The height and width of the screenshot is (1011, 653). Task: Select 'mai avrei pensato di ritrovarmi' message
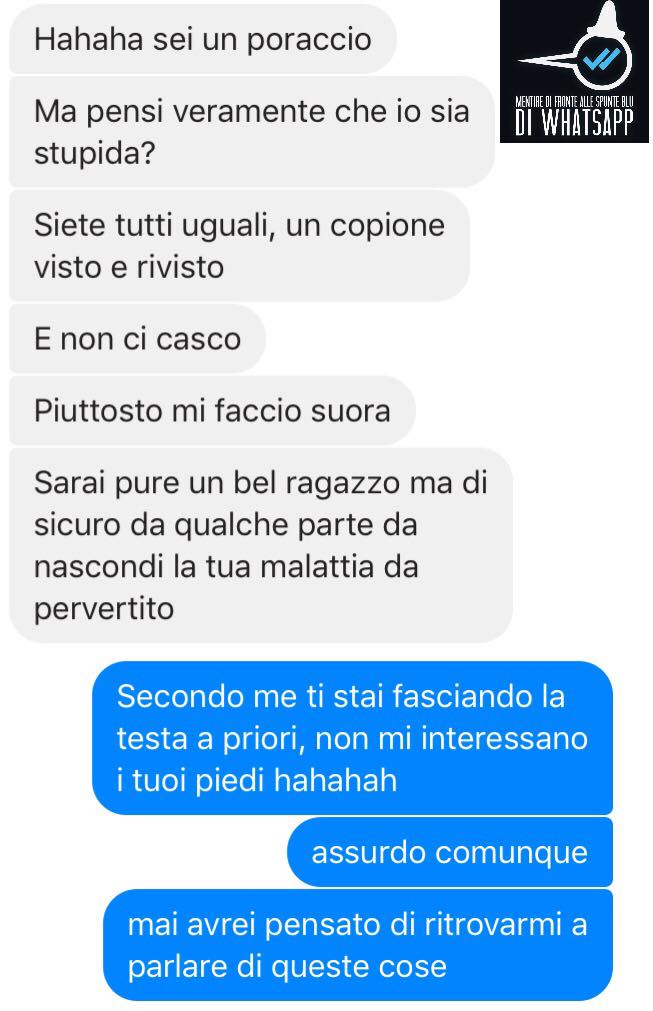click(358, 945)
